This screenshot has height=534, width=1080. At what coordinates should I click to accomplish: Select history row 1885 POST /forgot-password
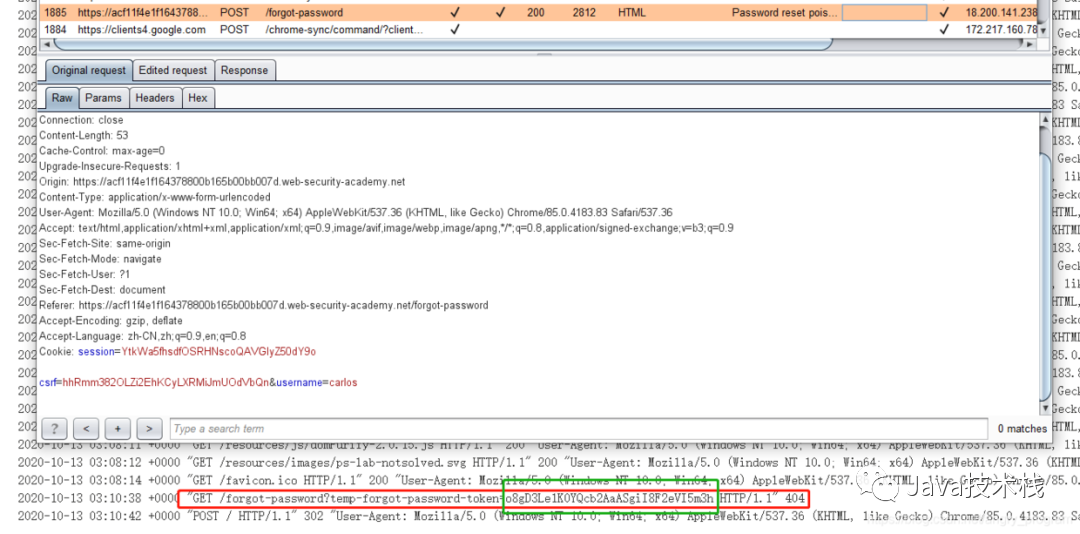tap(539, 12)
